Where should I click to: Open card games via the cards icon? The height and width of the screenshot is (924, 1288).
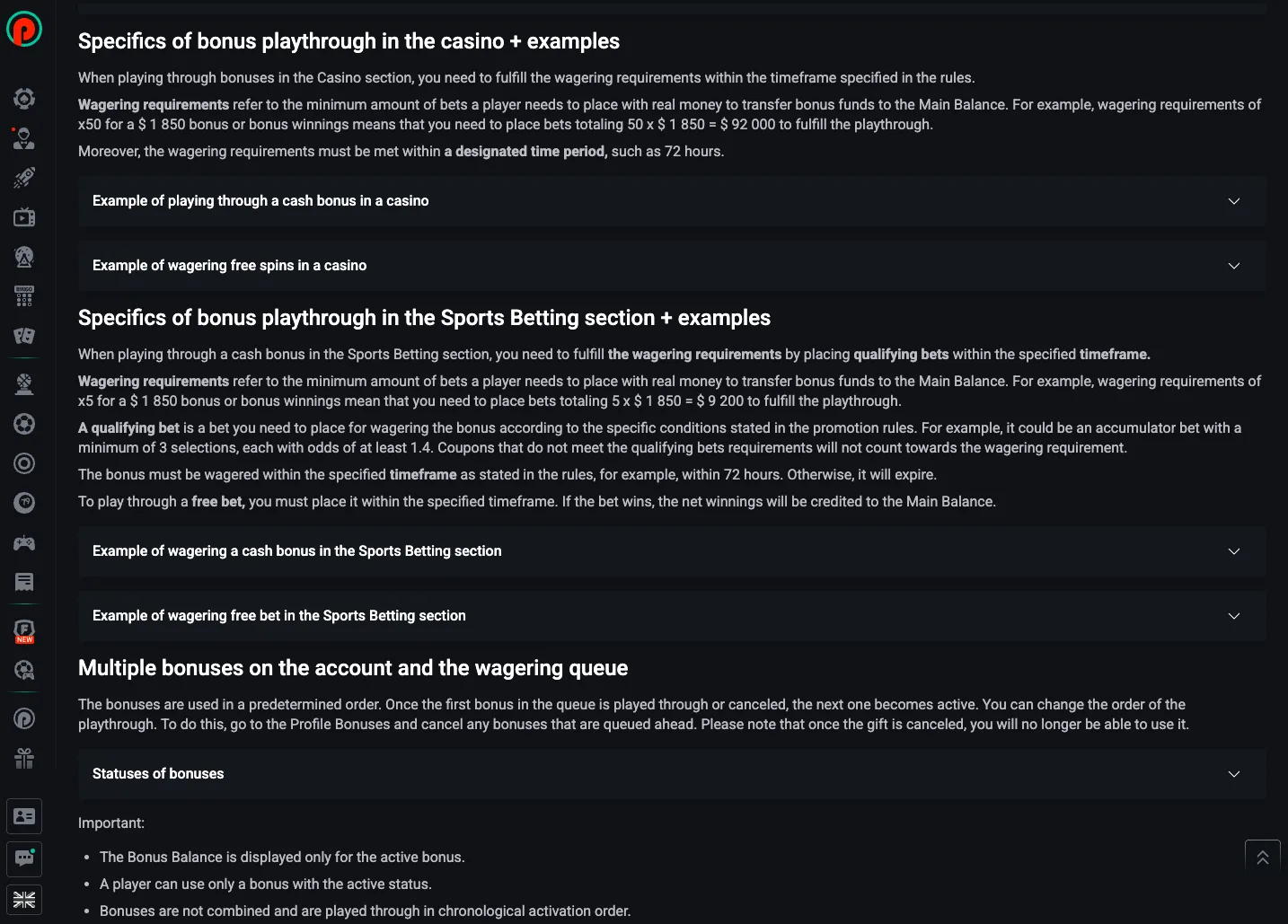24,337
